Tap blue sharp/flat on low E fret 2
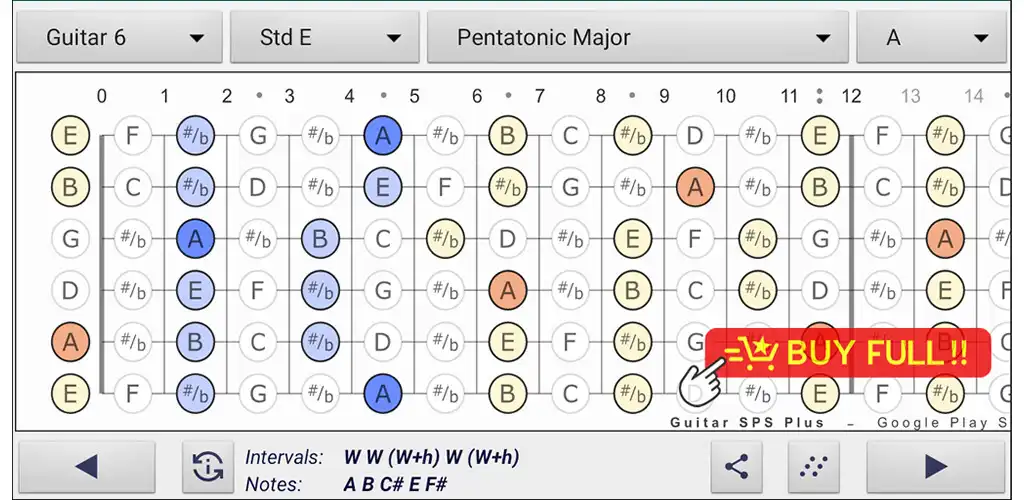Screen dimensions: 1024x500 pos(195,394)
